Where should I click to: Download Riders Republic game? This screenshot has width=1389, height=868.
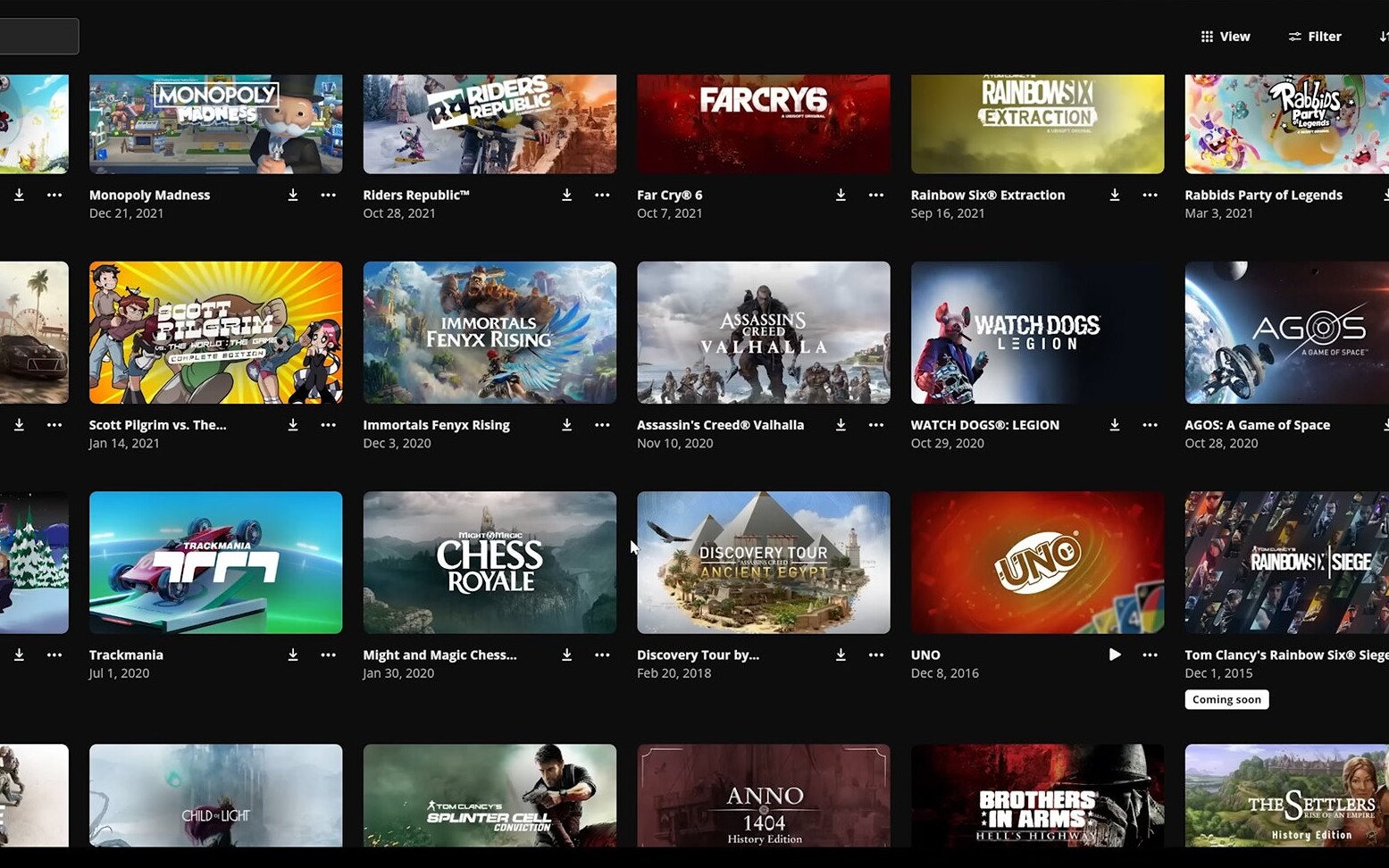(x=566, y=195)
